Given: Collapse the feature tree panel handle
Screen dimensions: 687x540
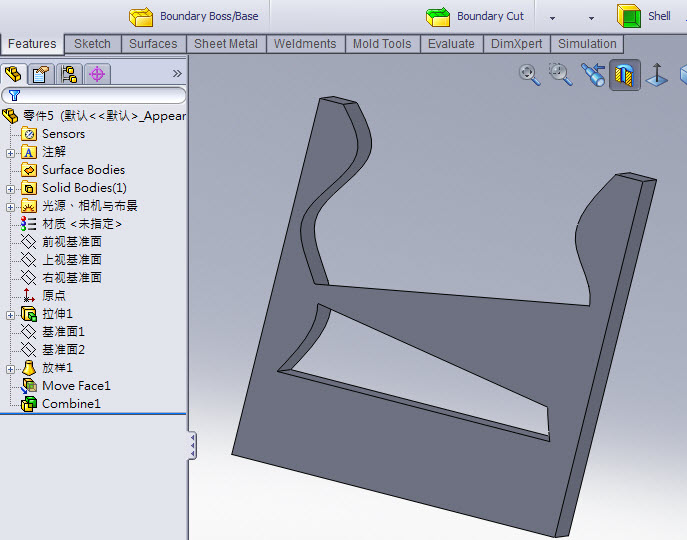Looking at the screenshot, I should click(192, 445).
